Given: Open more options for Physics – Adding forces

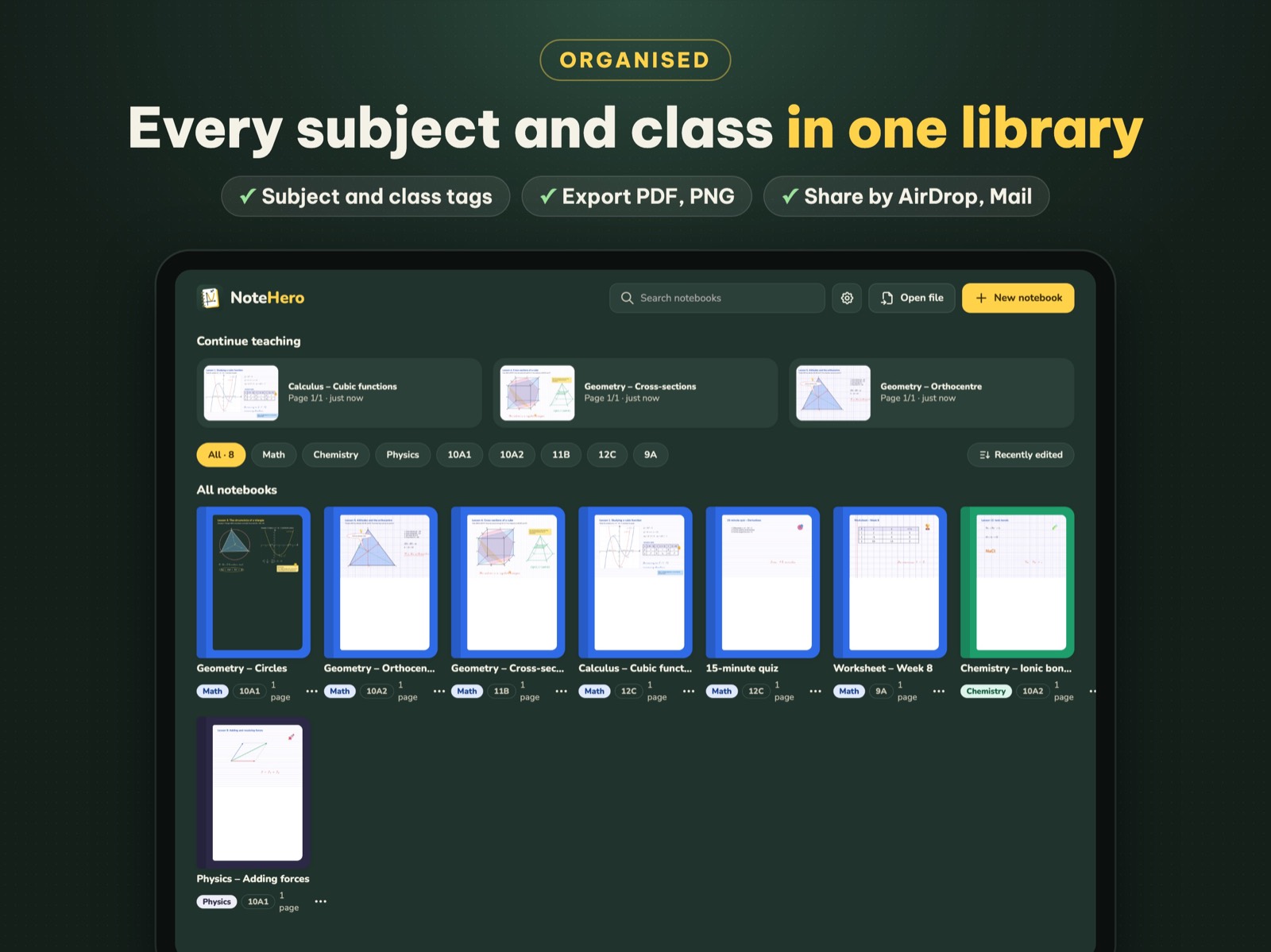Looking at the screenshot, I should coord(320,902).
